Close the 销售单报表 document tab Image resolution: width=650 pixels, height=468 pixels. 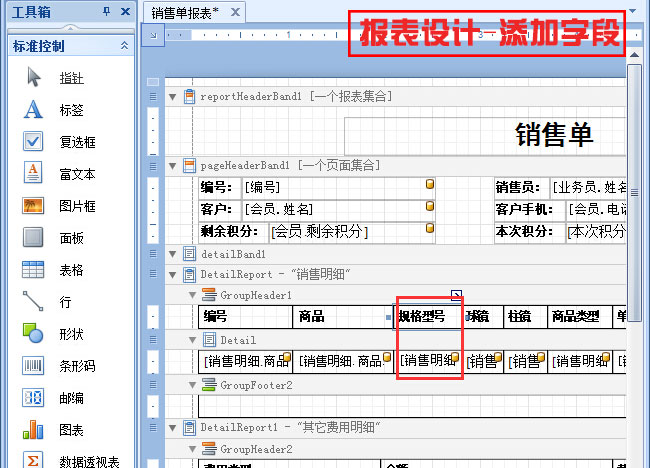(x=234, y=12)
